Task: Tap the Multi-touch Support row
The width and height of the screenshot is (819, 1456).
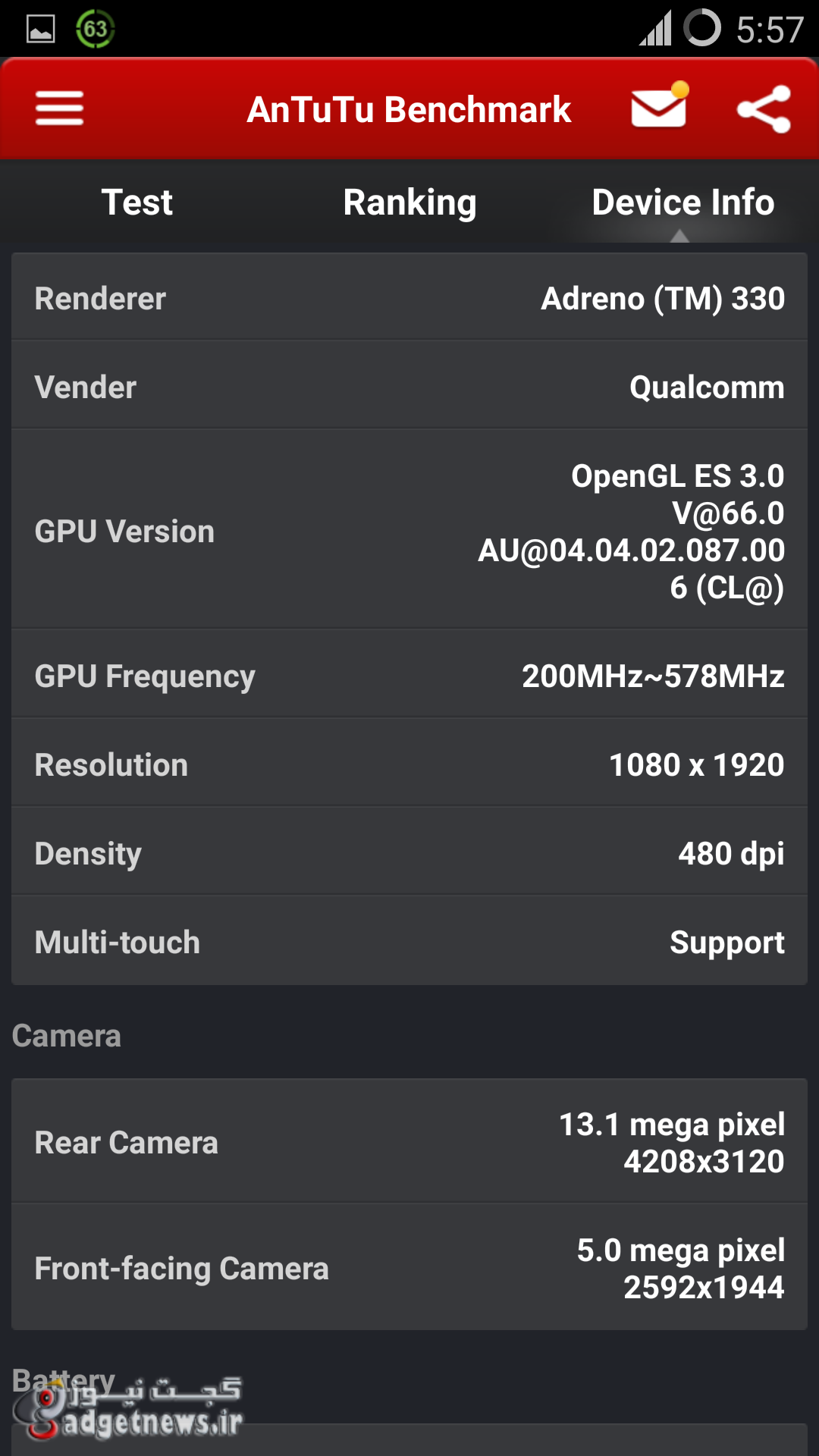Action: tap(409, 942)
